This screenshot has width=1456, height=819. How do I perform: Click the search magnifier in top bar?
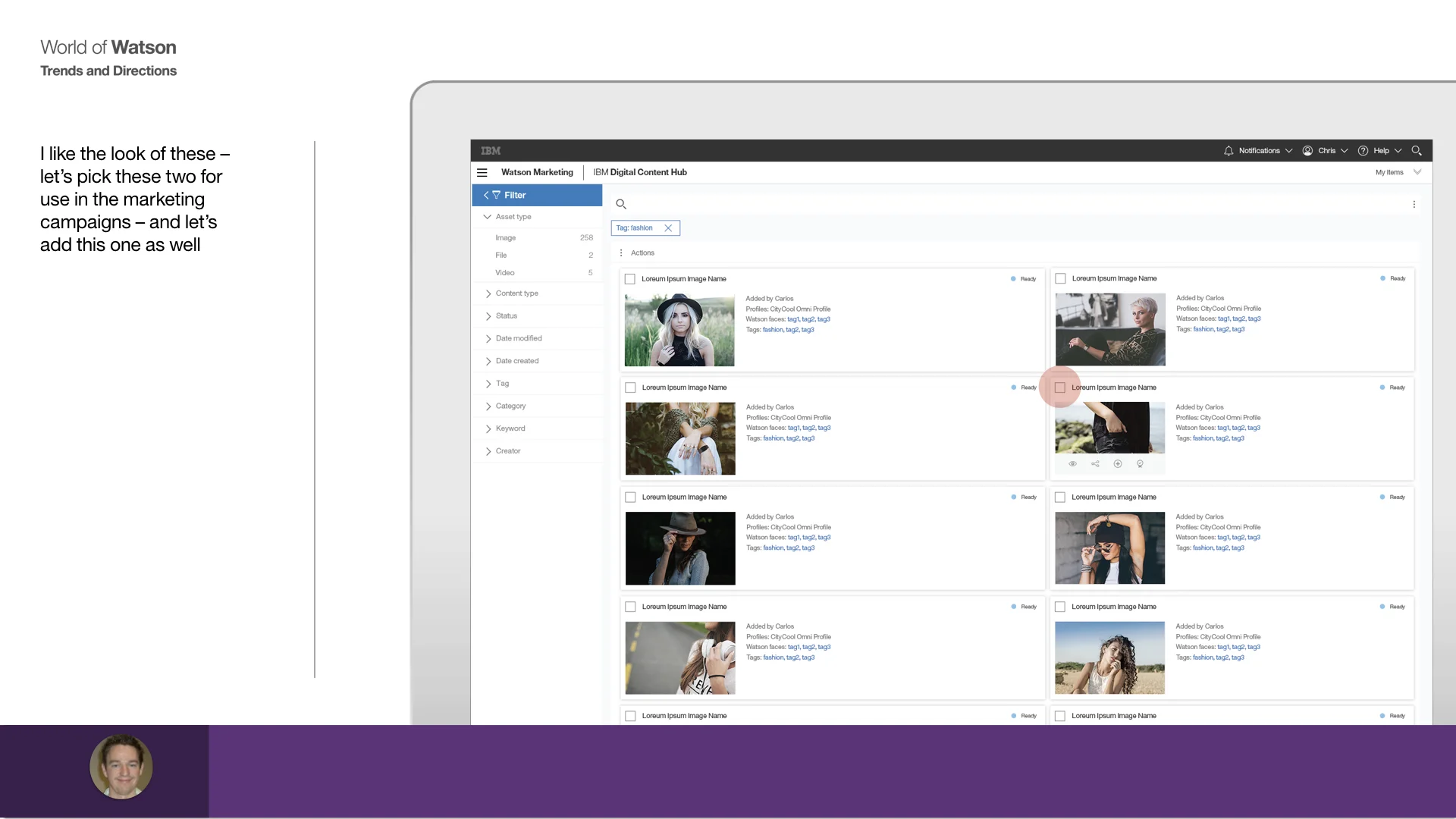click(x=1417, y=151)
